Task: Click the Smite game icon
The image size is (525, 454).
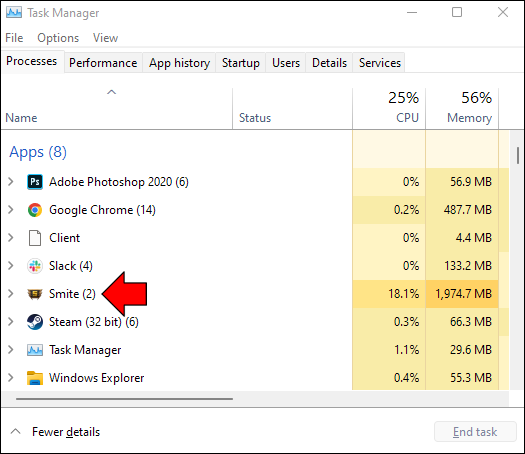Action: click(35, 294)
